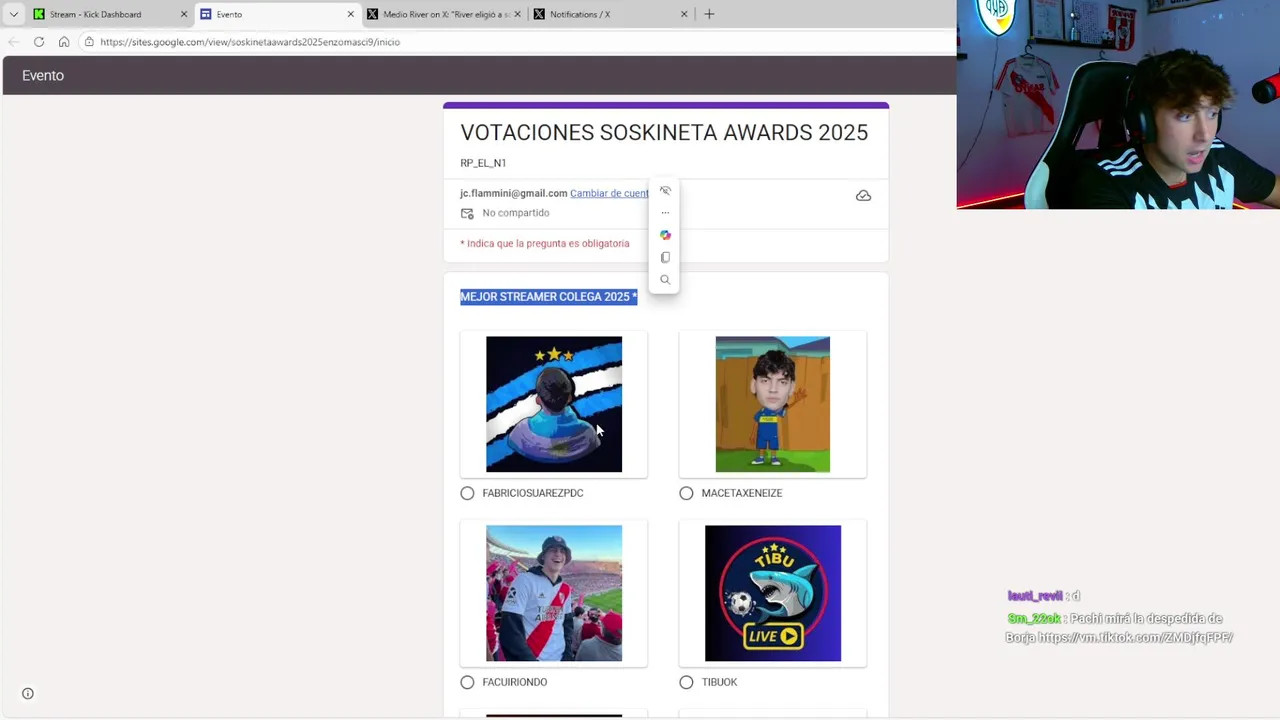This screenshot has height=720, width=1280.
Task: Click the FABRICIOSUAREZPDC option label
Action: (x=533, y=493)
